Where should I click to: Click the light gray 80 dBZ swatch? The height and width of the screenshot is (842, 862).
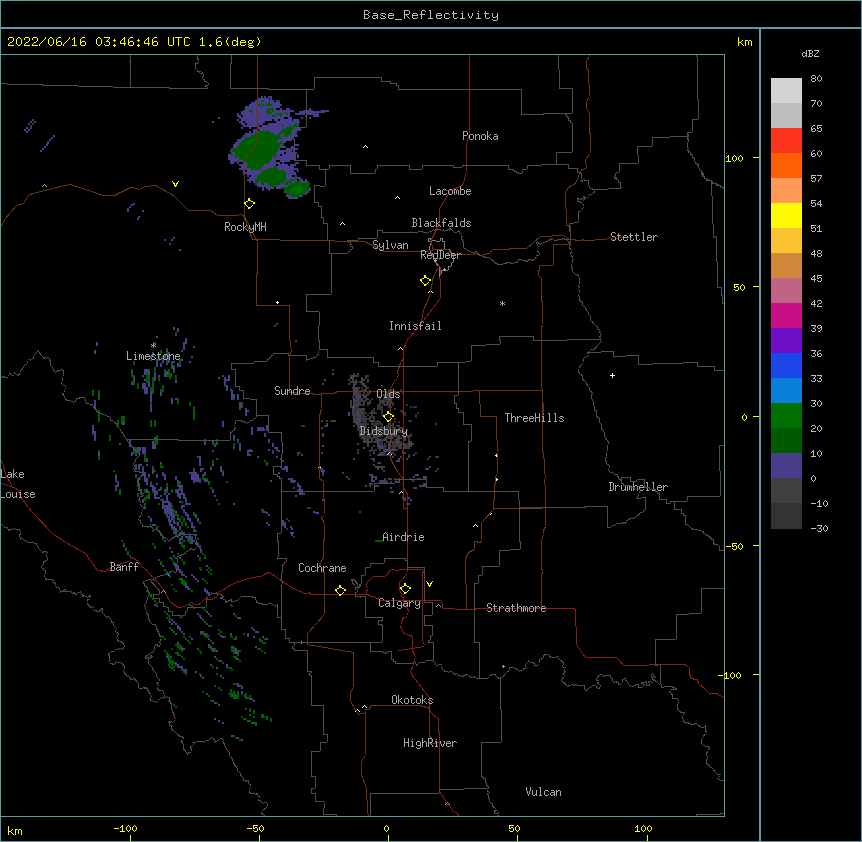click(786, 90)
